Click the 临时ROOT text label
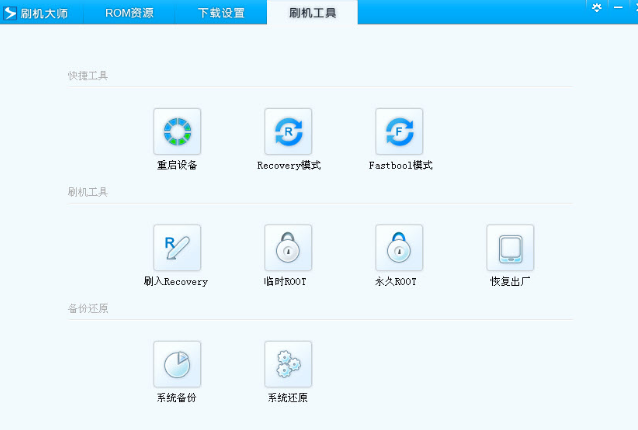 (285, 282)
